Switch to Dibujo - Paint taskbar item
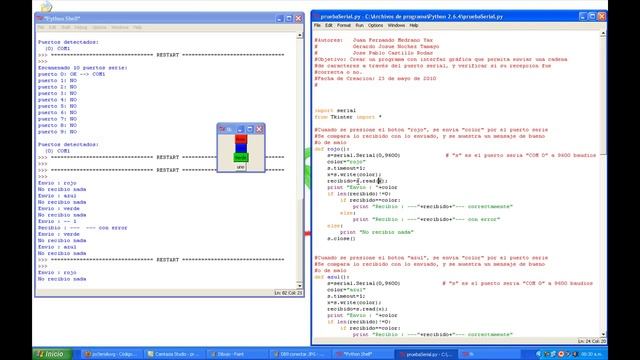This screenshot has height=360, width=640. (x=238, y=354)
